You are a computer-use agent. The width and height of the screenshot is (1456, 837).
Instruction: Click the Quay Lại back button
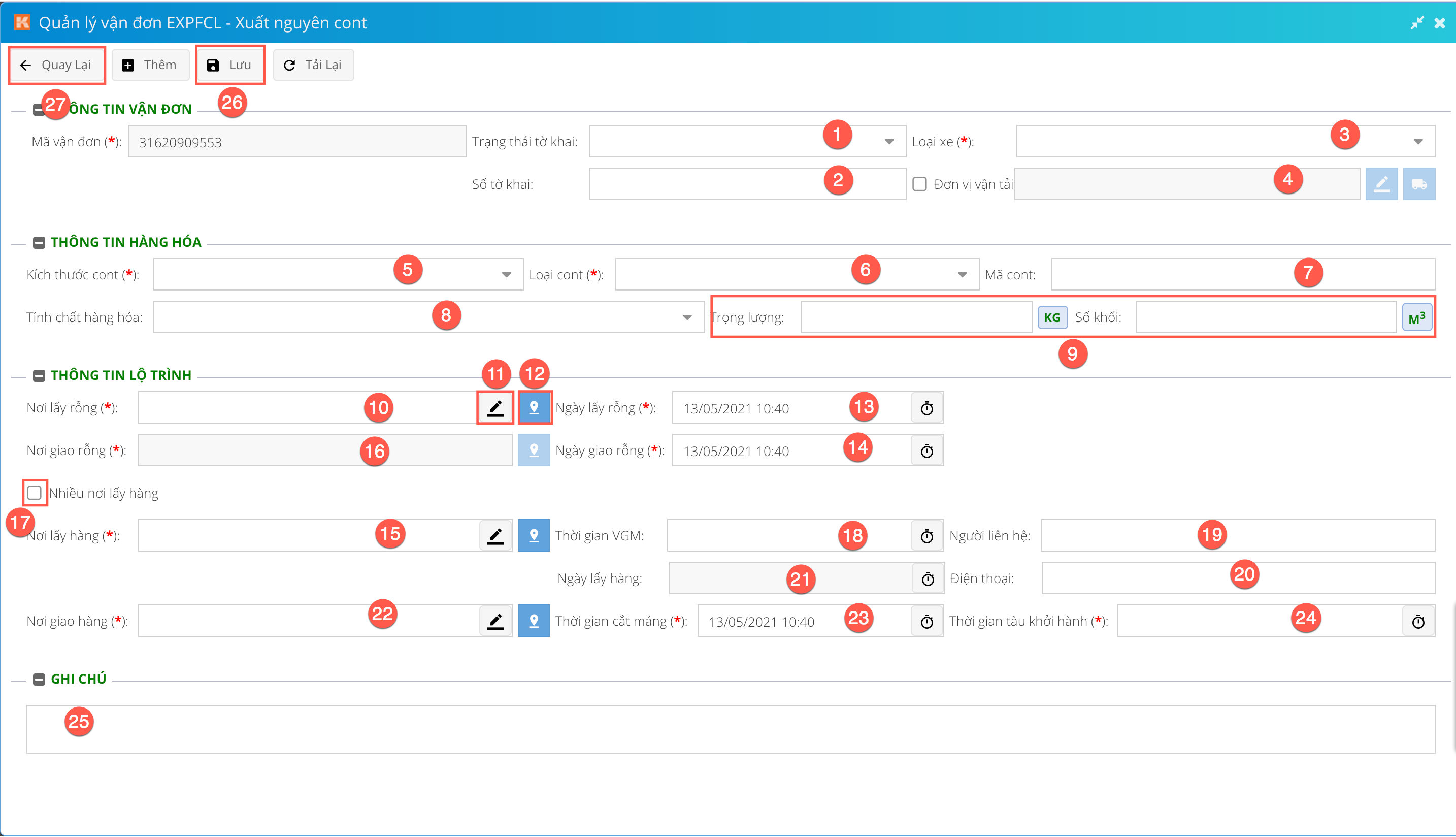[x=56, y=65]
